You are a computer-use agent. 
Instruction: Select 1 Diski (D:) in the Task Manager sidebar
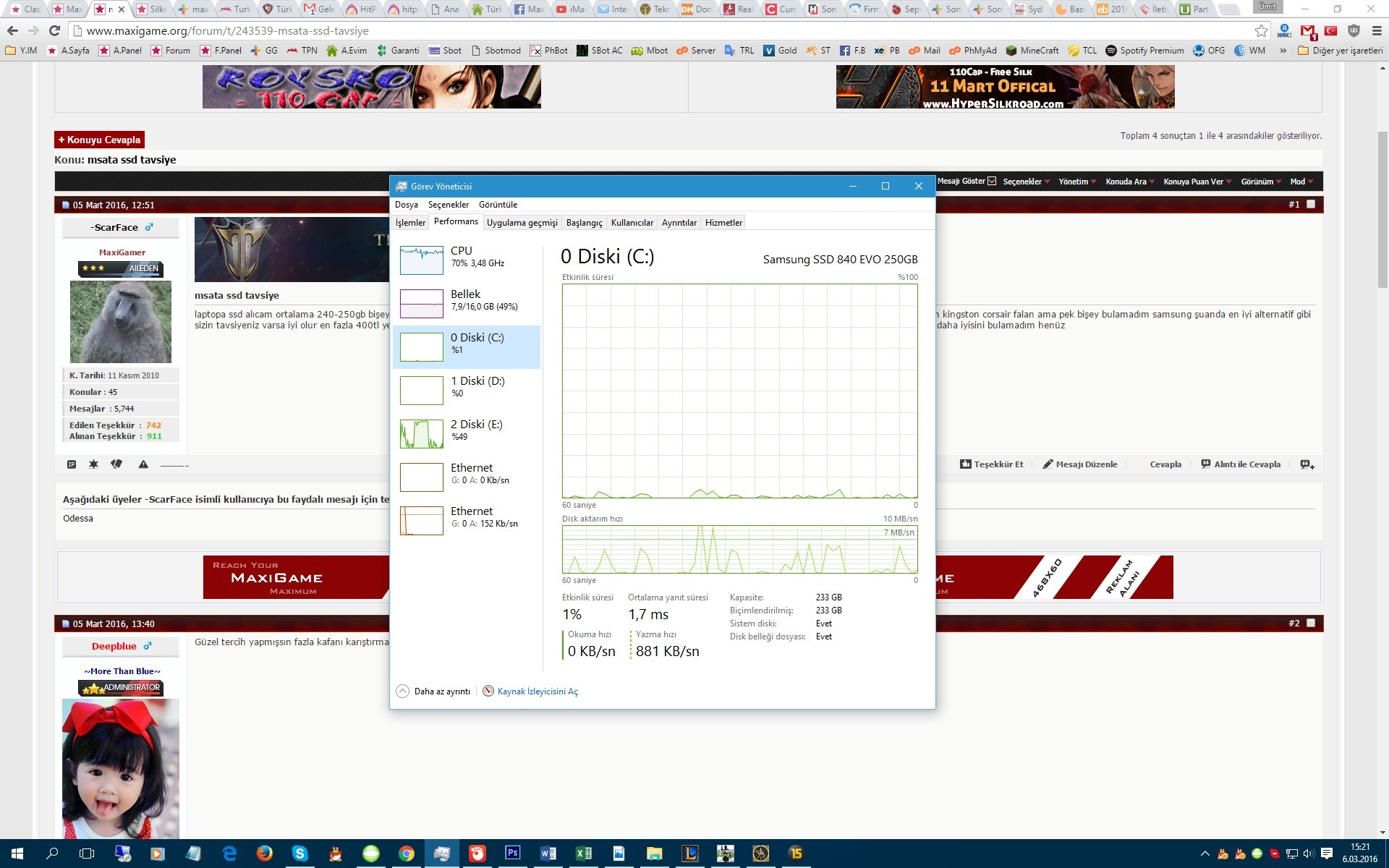click(467, 391)
